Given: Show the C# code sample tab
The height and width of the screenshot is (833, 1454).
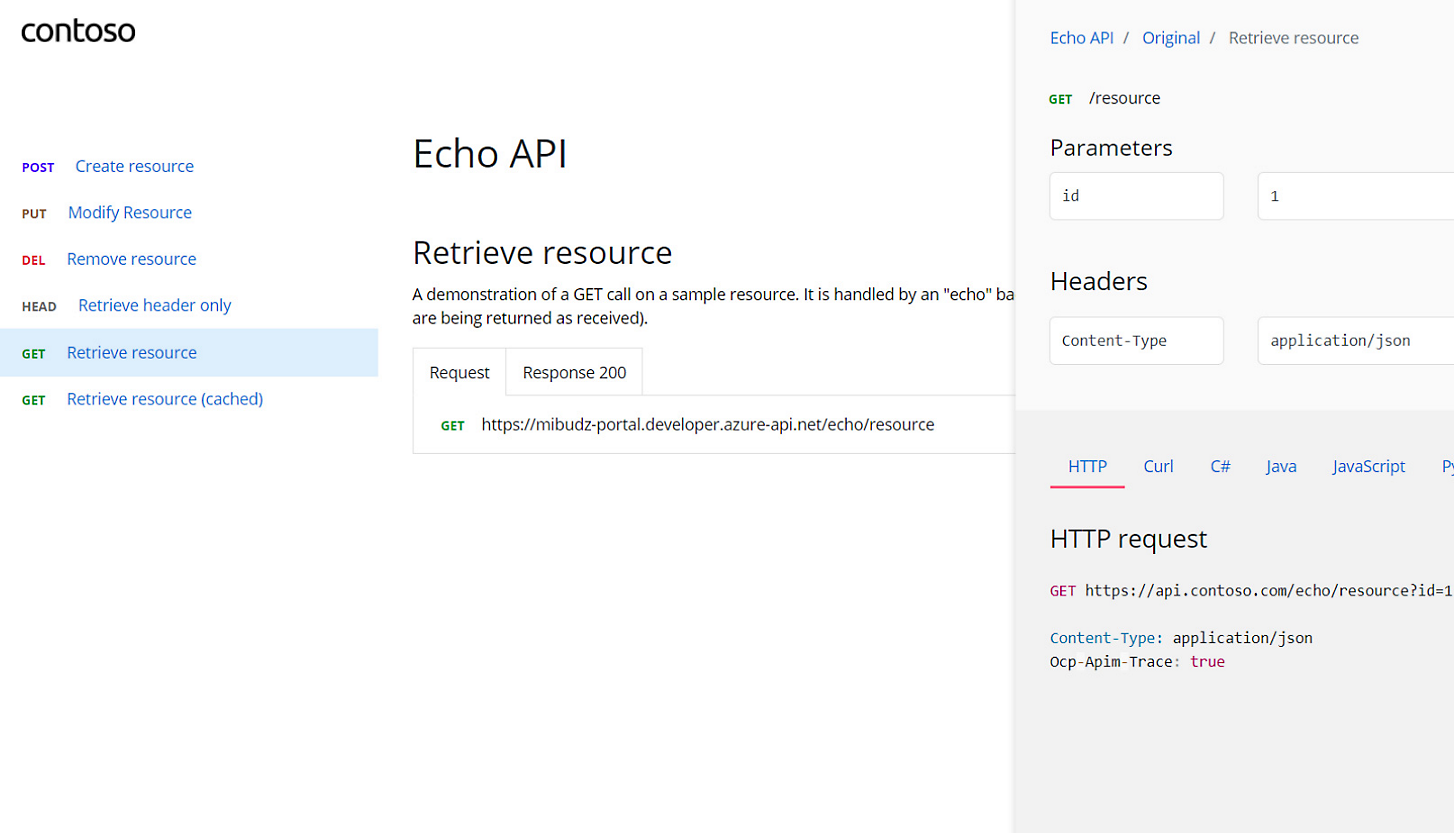Looking at the screenshot, I should 1220,466.
